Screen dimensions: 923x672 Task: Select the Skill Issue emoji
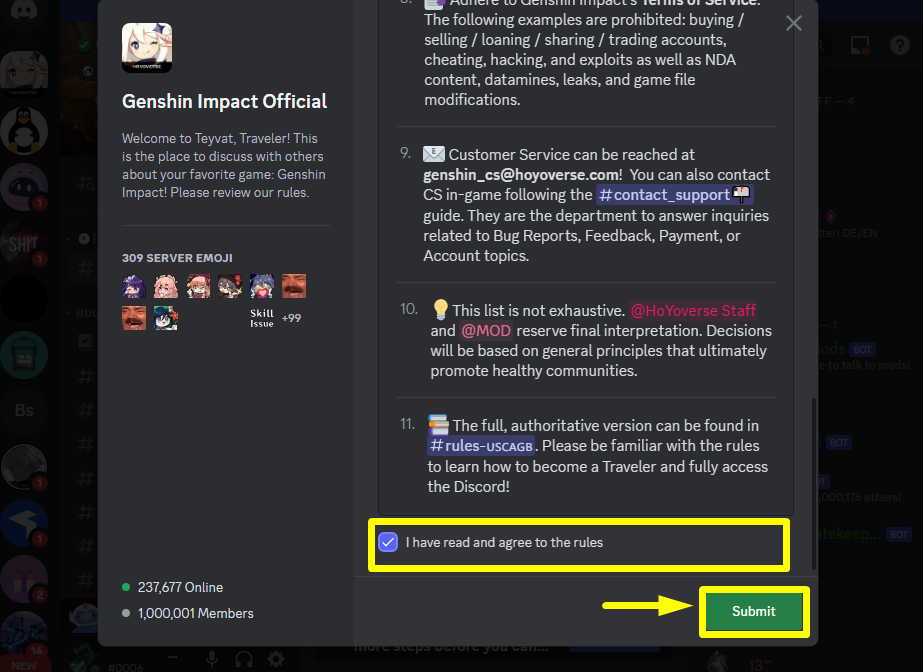(x=261, y=318)
